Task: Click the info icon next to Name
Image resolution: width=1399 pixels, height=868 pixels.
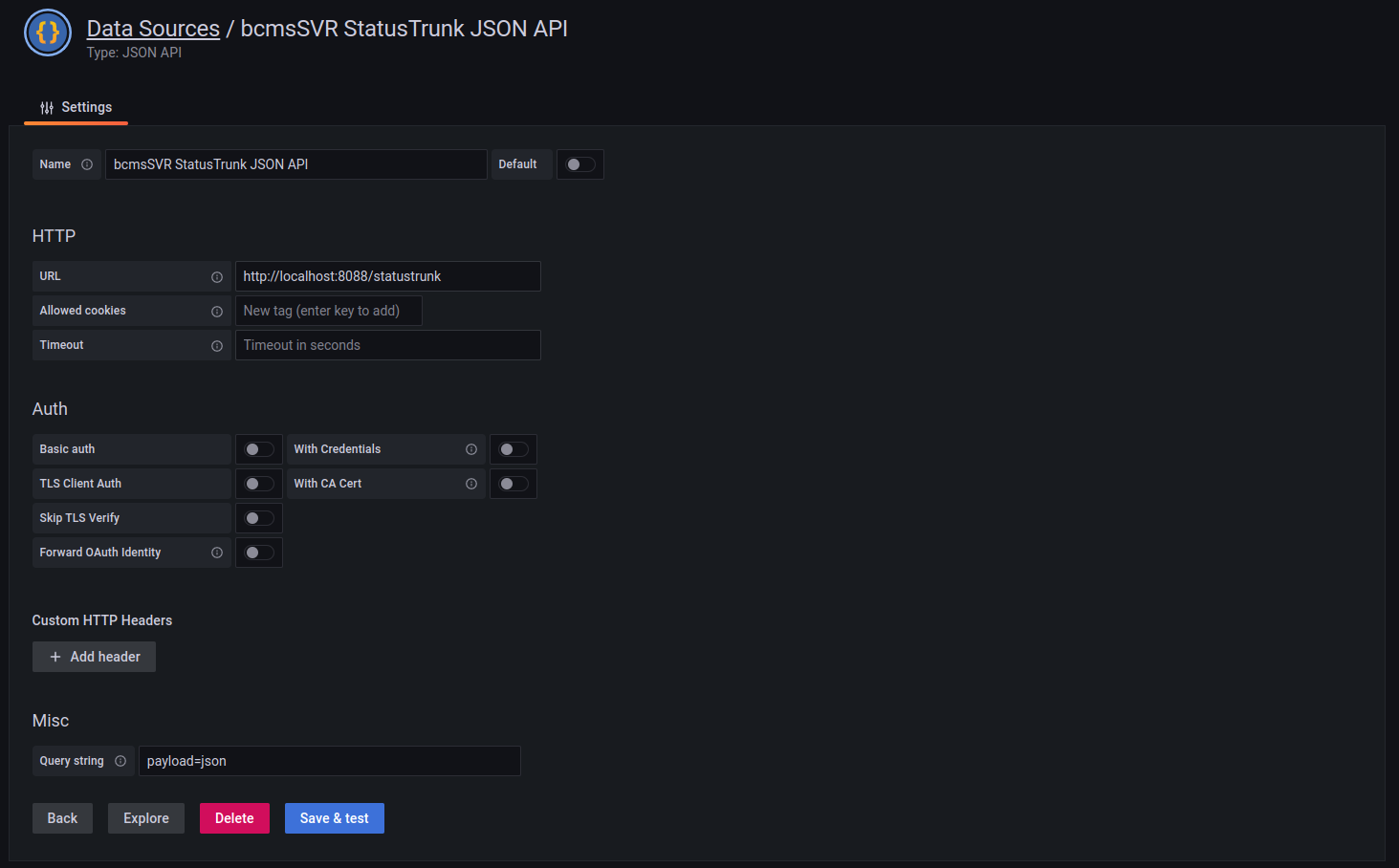Action: (87, 164)
